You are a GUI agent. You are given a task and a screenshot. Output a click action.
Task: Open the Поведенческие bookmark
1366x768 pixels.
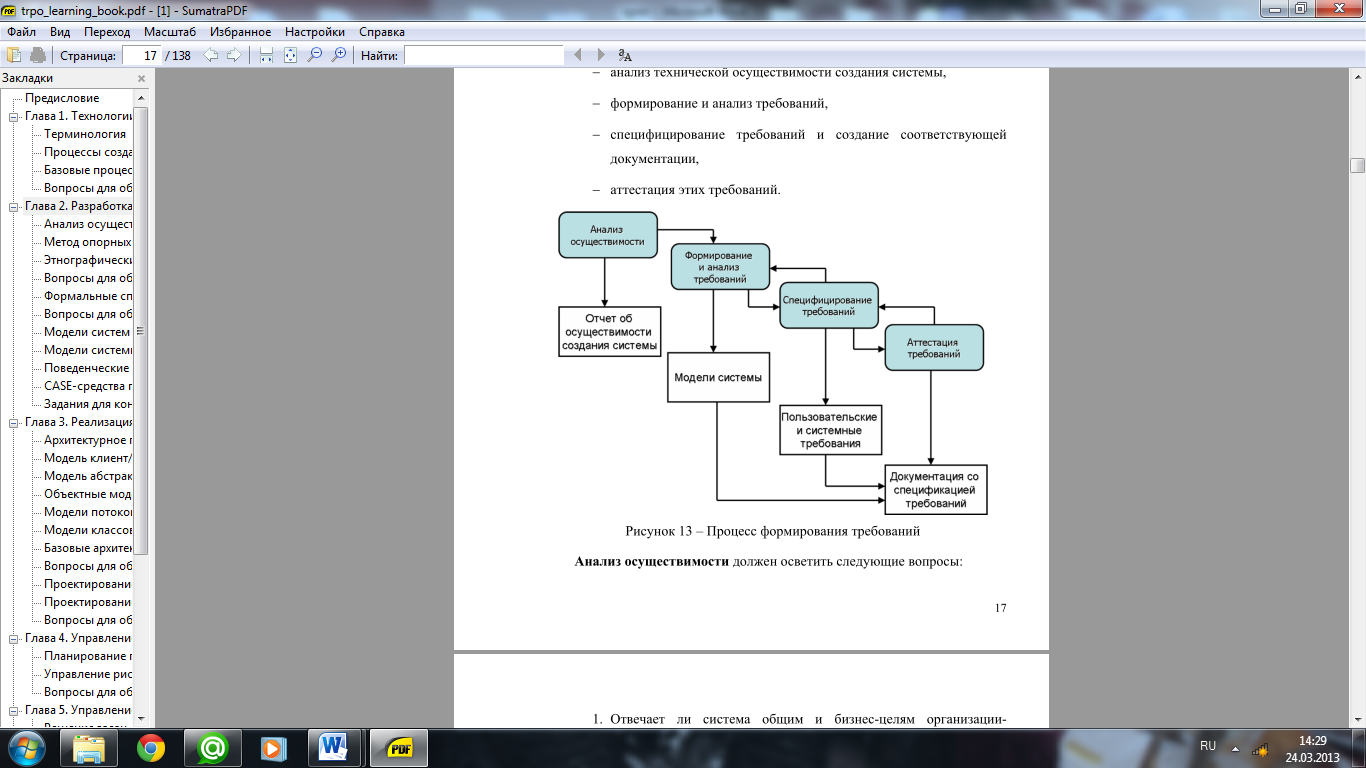click(88, 368)
